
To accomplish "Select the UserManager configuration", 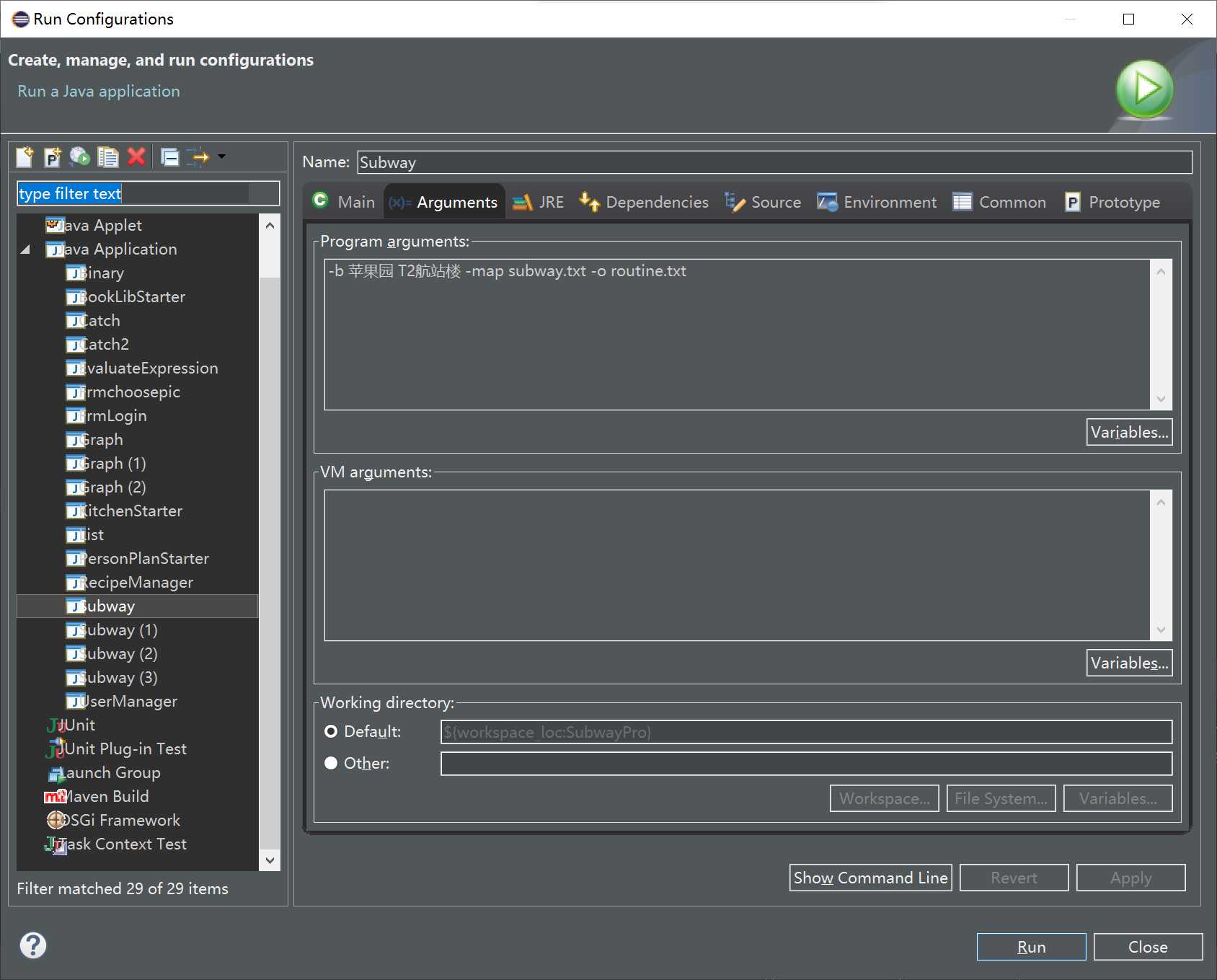I will point(123,702).
